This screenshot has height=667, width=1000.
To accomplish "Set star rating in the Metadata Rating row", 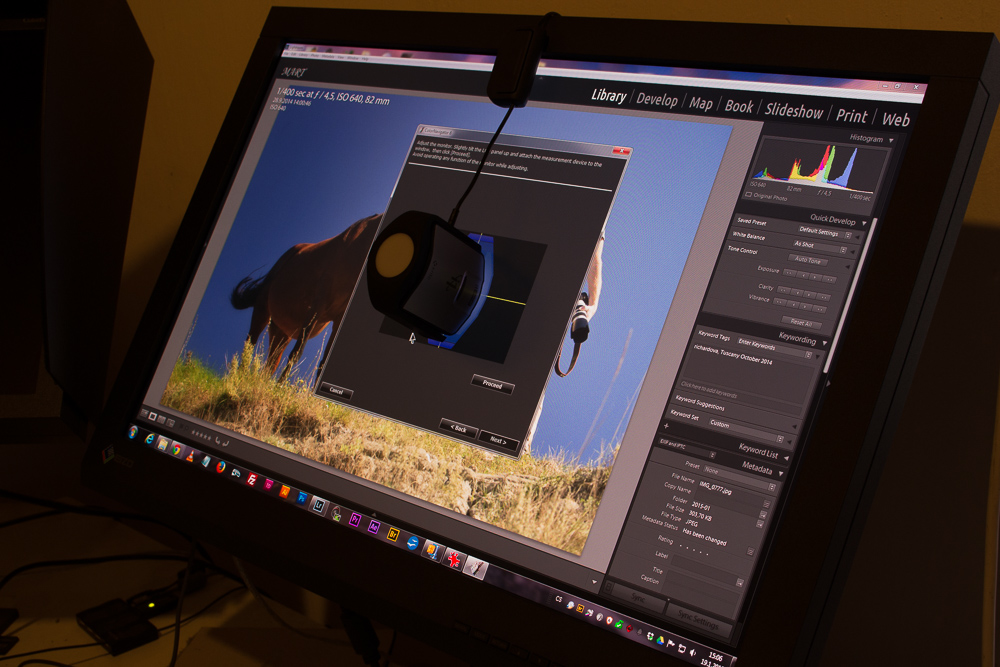I will [694, 549].
